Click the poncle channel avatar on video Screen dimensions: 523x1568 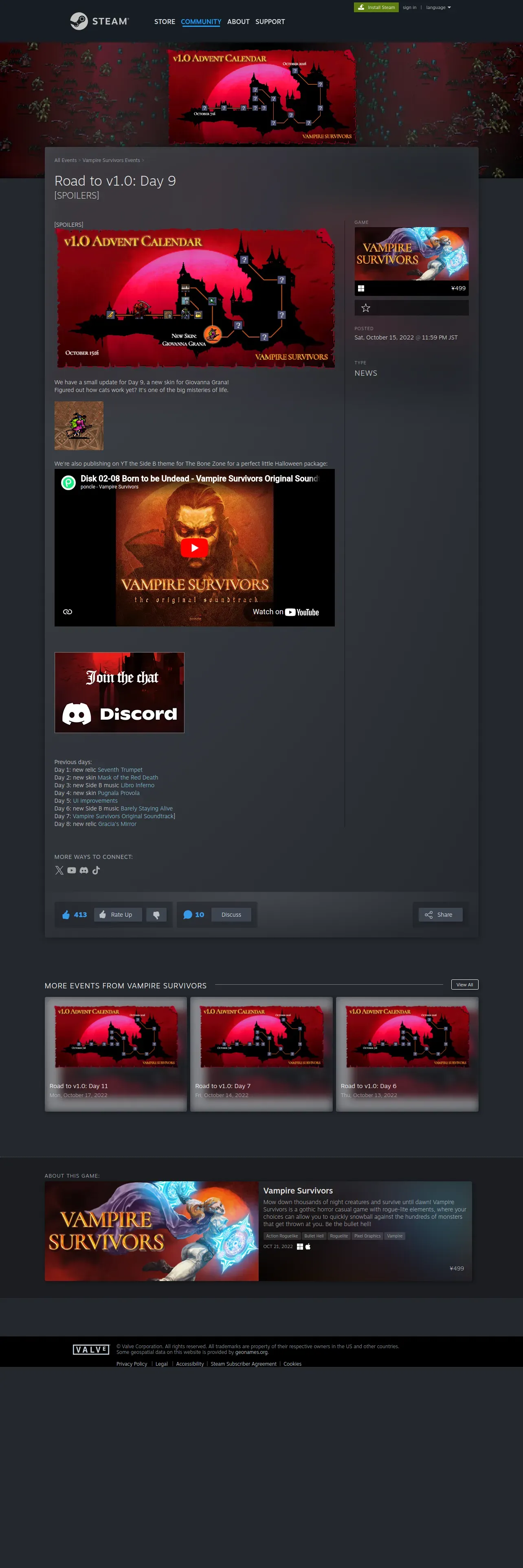[68, 482]
